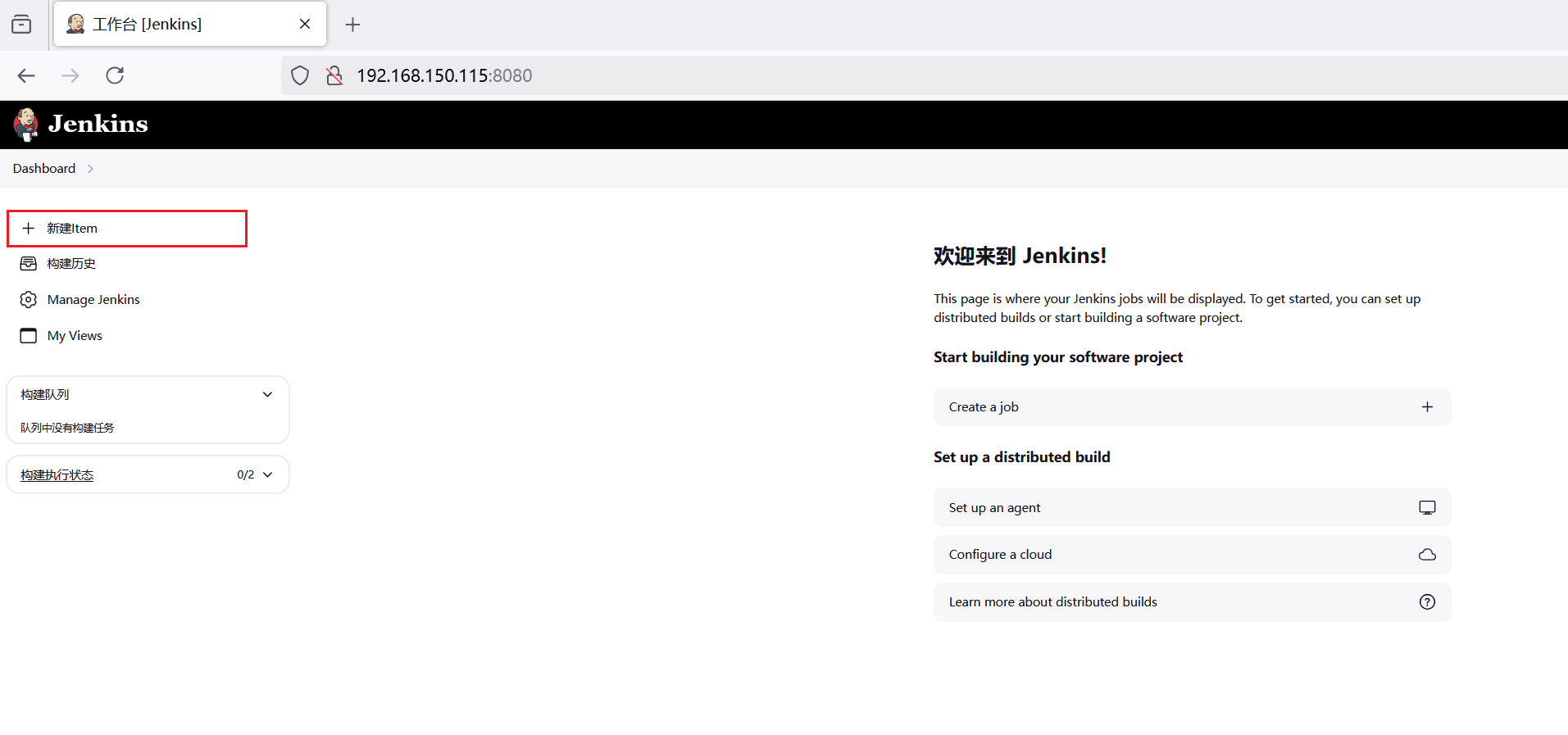
Task: Open the 构建历史 build history link
Action: (x=71, y=264)
